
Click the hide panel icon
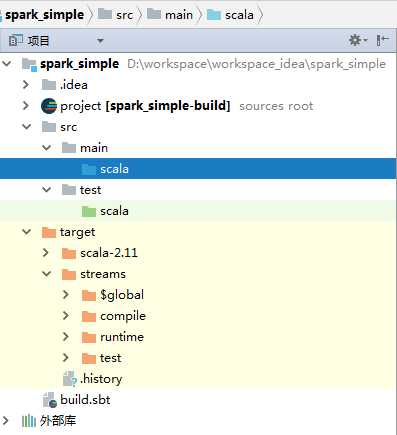(x=382, y=40)
